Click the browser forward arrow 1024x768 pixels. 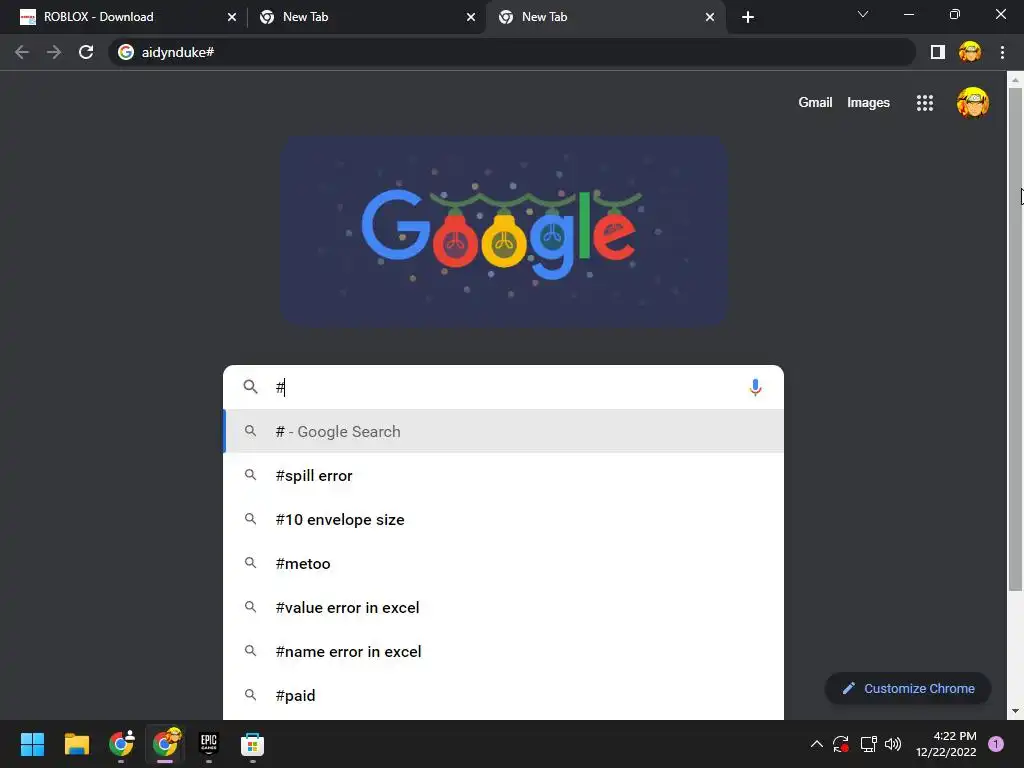tap(54, 52)
